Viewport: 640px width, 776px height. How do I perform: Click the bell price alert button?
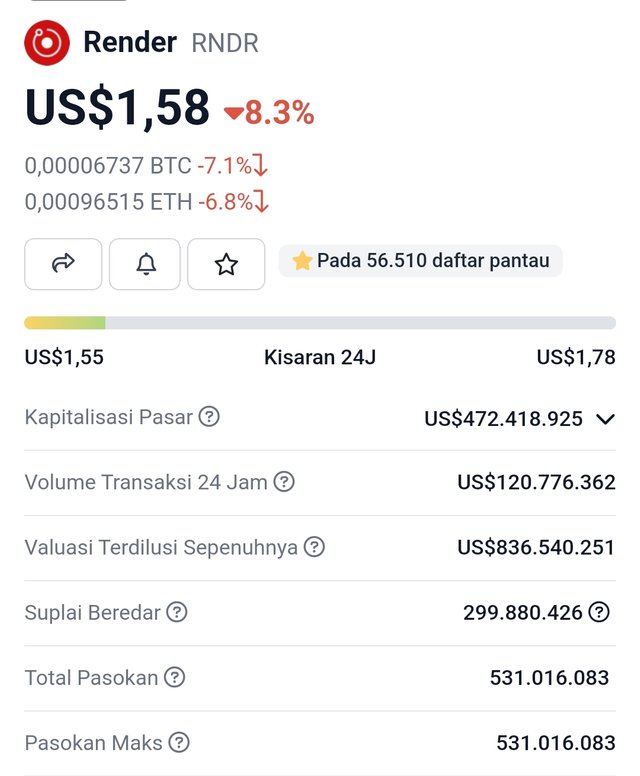coord(145,264)
